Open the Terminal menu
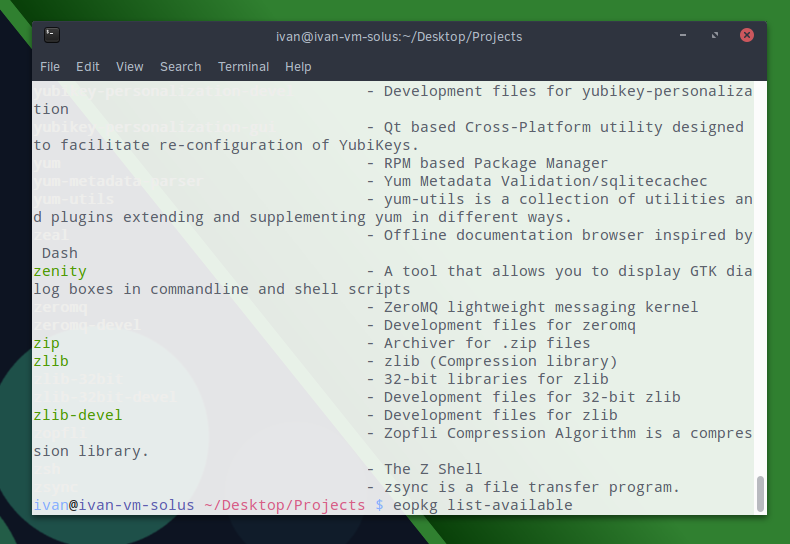The image size is (790, 544). click(x=243, y=66)
